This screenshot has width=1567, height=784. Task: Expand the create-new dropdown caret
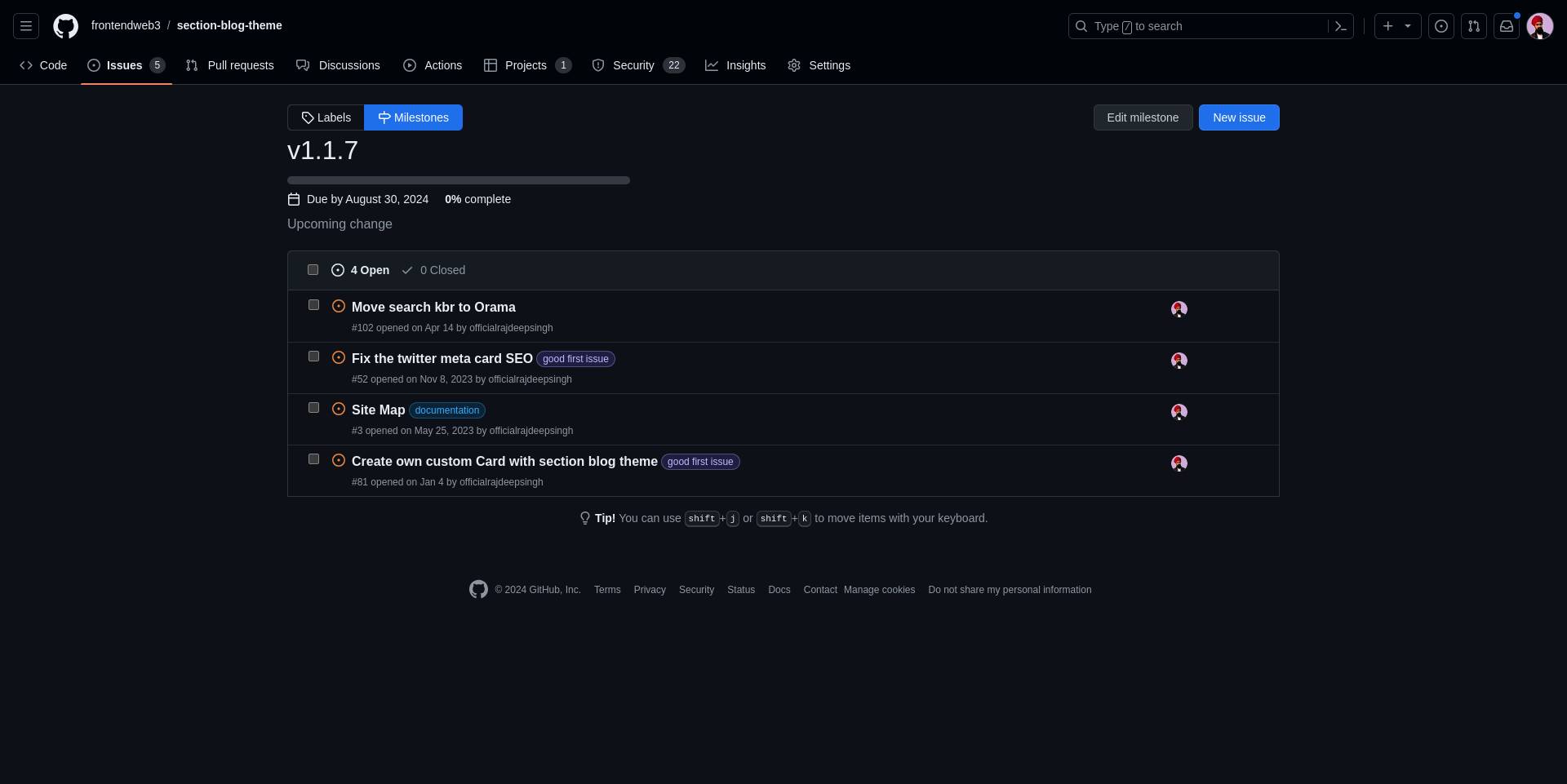1408,26
